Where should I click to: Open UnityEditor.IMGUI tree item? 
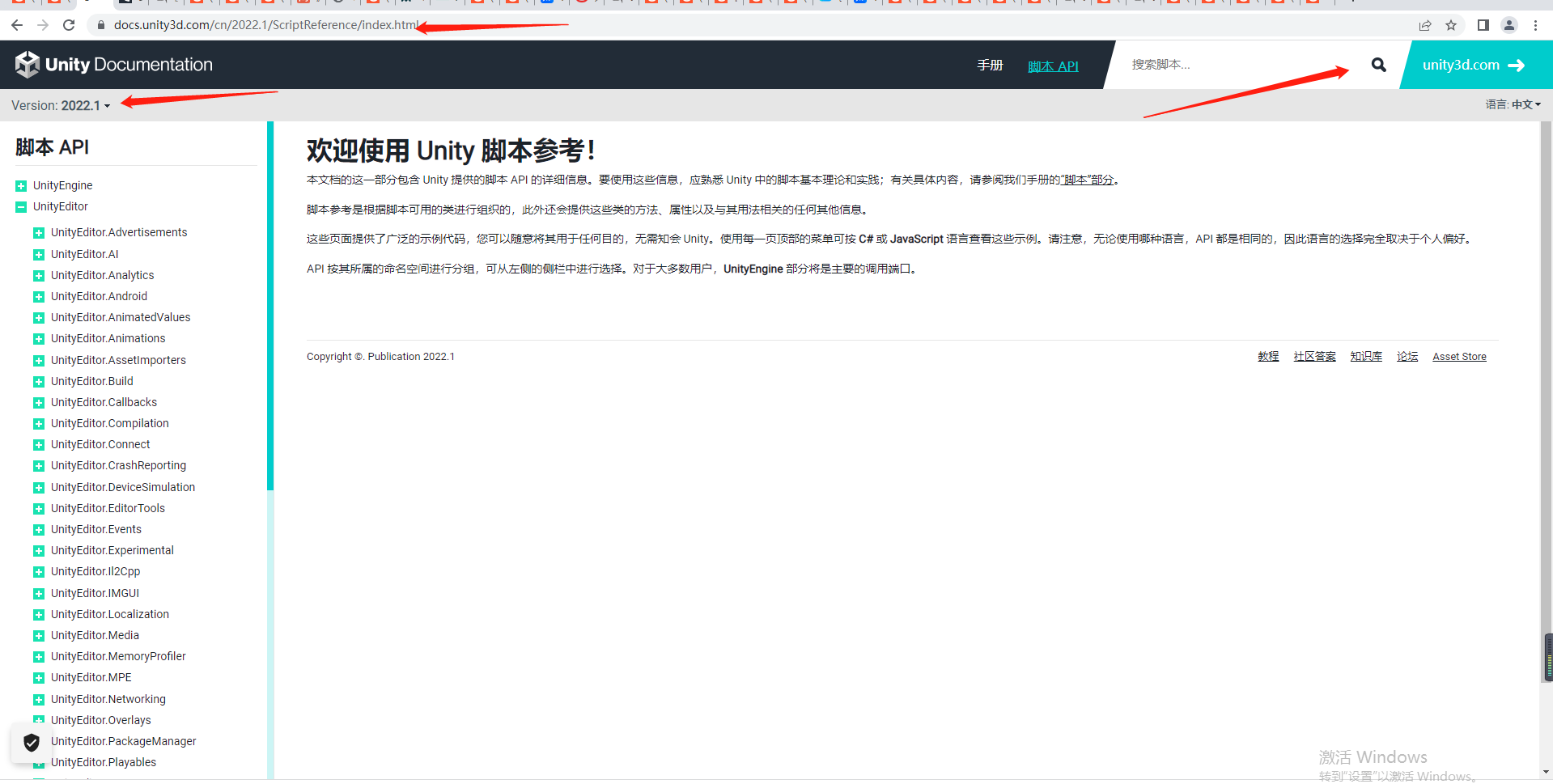click(x=95, y=593)
